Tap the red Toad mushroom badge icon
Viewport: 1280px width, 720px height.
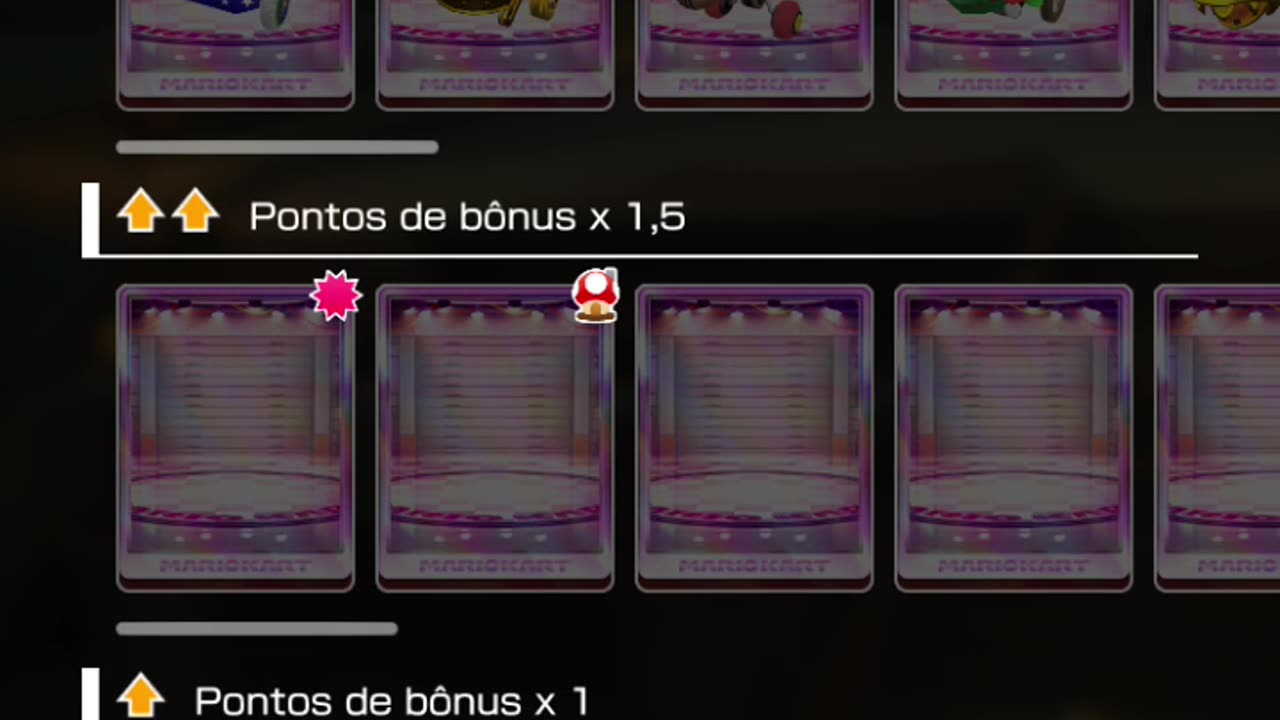[x=595, y=295]
